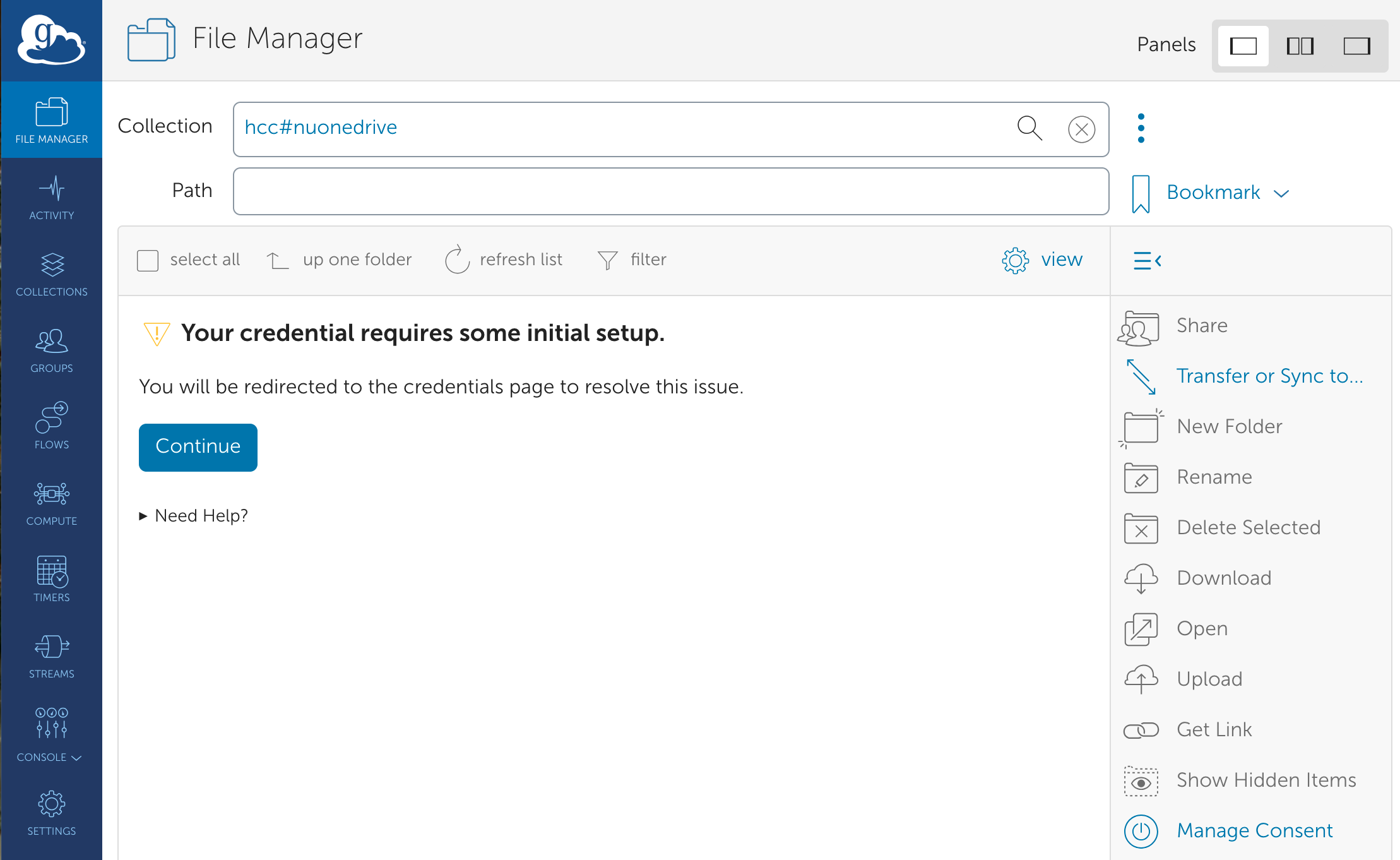This screenshot has width=1400, height=860.
Task: Click the Manage Consent power icon
Action: [1141, 830]
